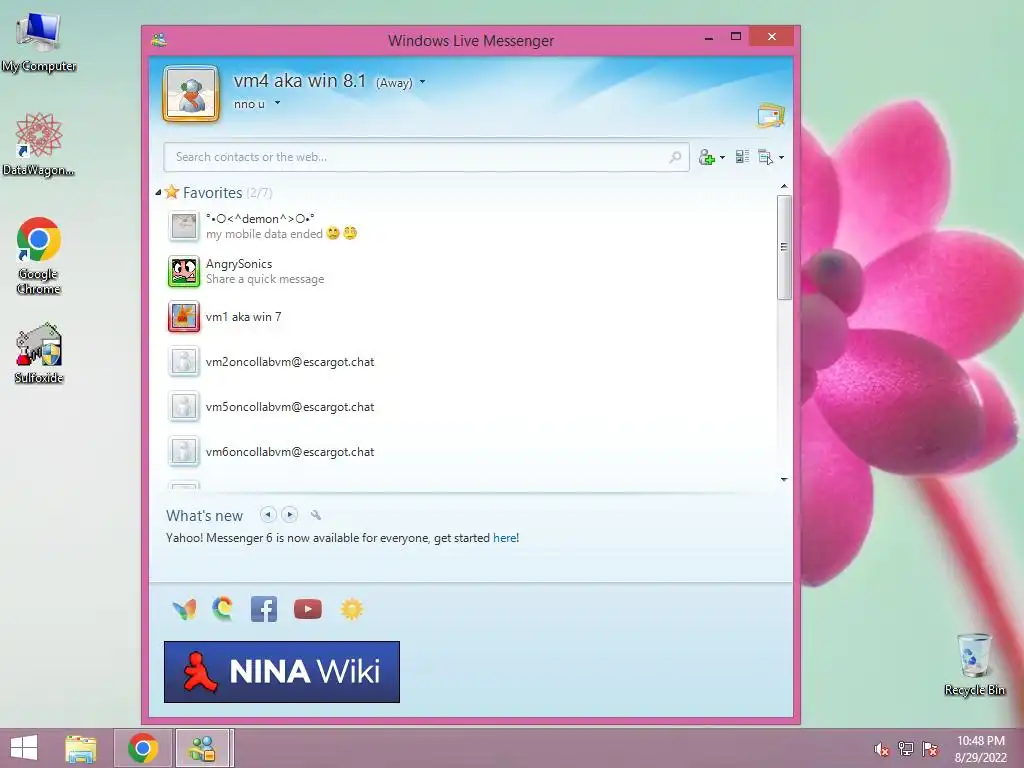
Task: Click the display name vm4 aka win 8.1
Action: [x=300, y=80]
